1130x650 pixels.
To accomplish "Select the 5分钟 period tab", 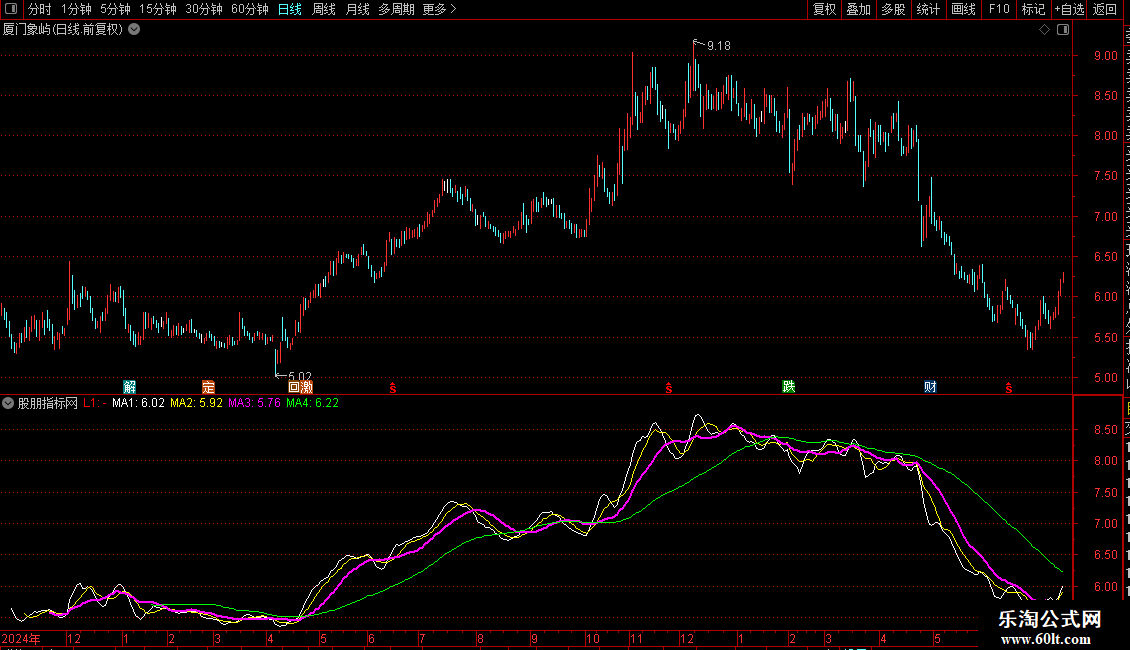I will click(115, 9).
